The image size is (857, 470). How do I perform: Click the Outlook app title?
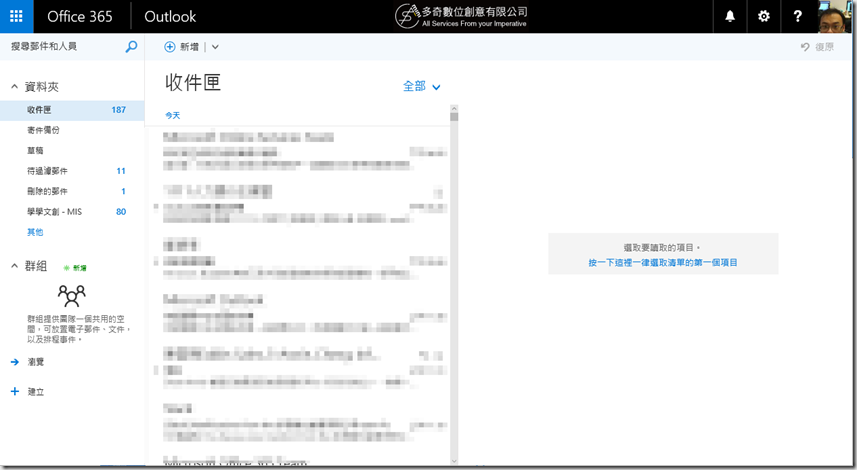[170, 16]
